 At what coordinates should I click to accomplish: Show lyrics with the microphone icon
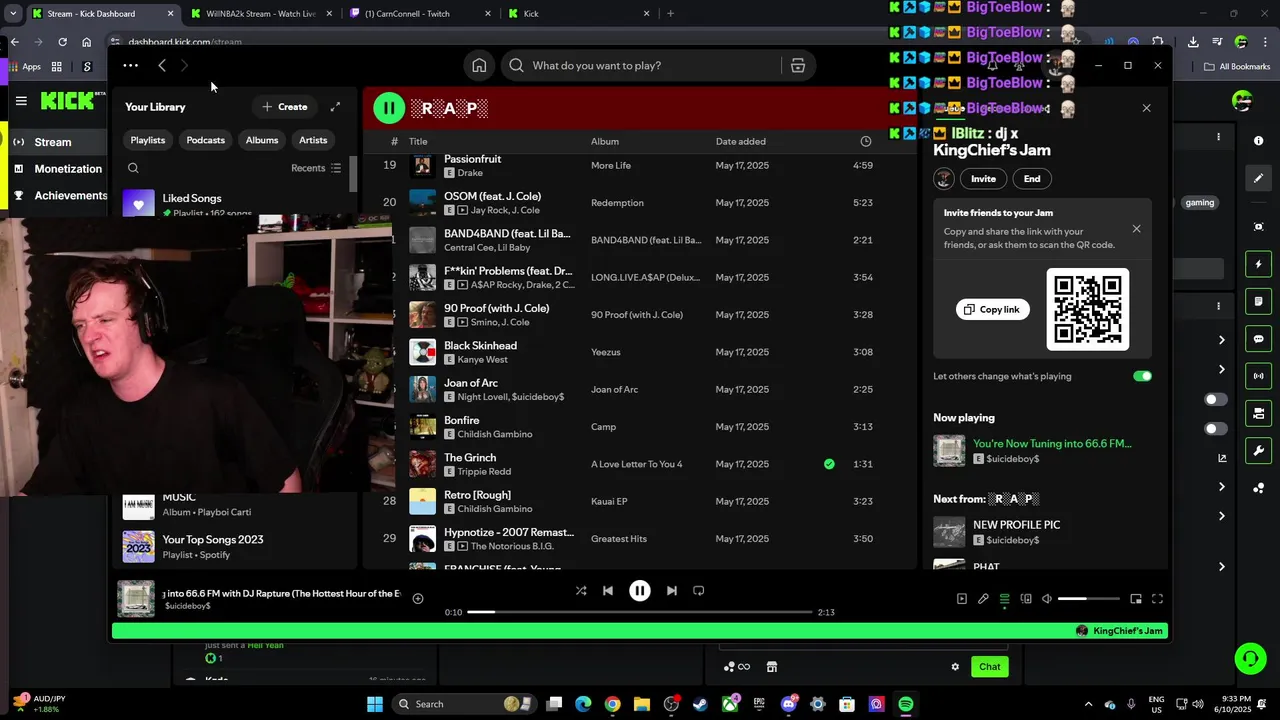[983, 599]
